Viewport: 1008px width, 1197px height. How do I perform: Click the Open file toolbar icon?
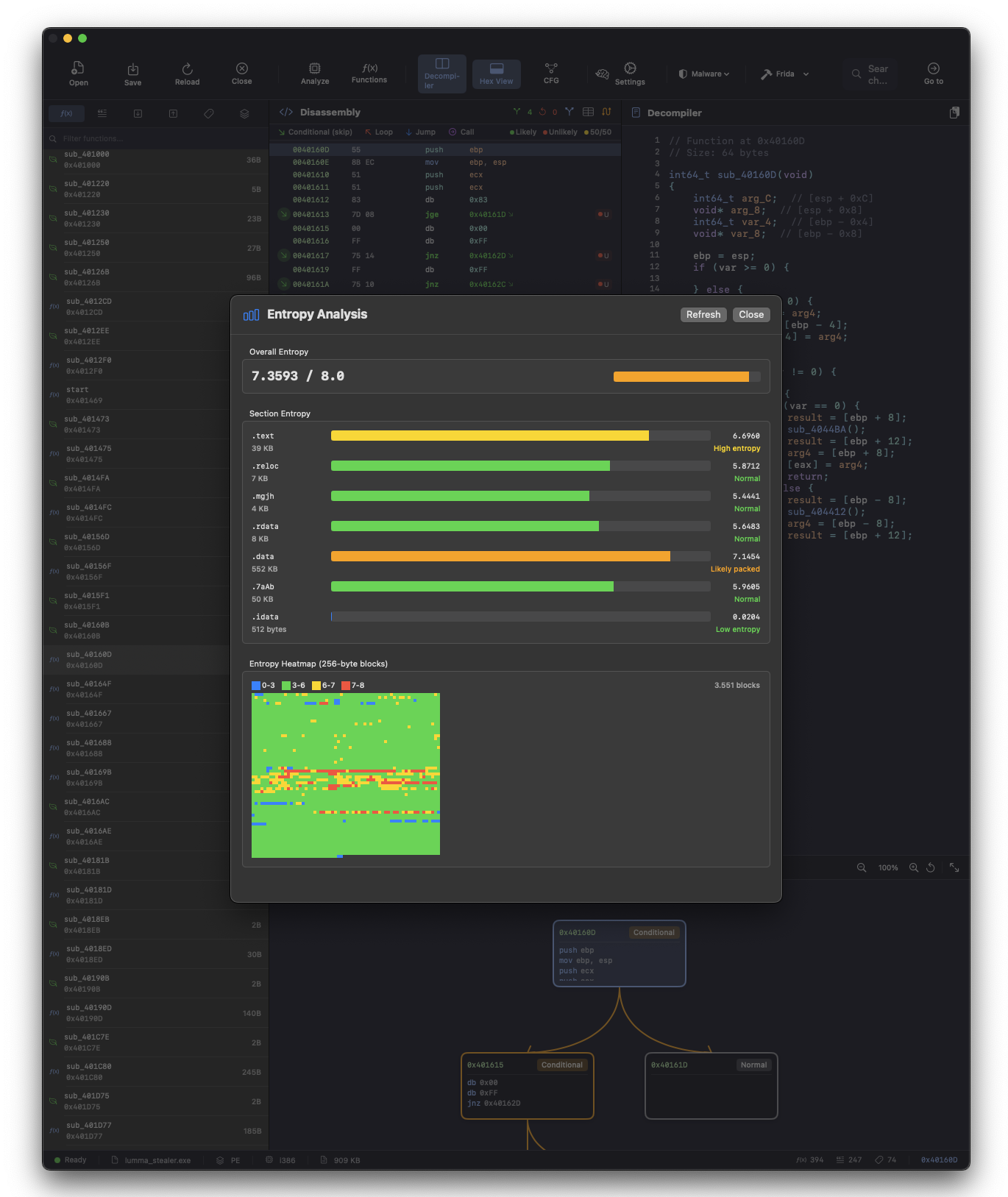[x=79, y=74]
